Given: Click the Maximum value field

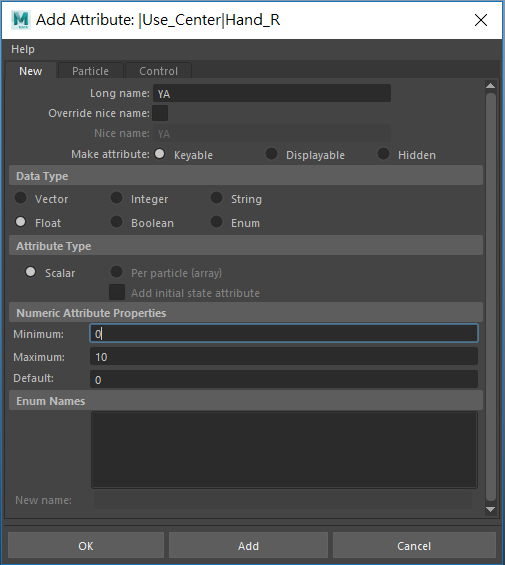Looking at the screenshot, I should click(x=284, y=357).
